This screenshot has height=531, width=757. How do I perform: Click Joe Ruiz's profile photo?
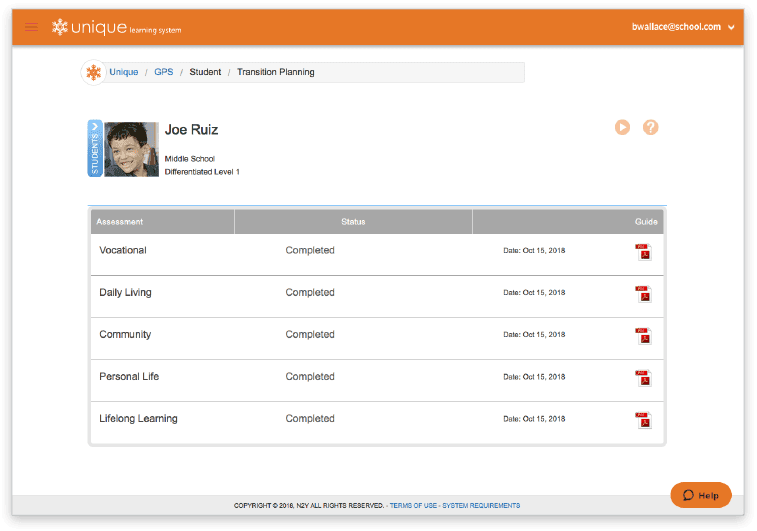point(131,149)
